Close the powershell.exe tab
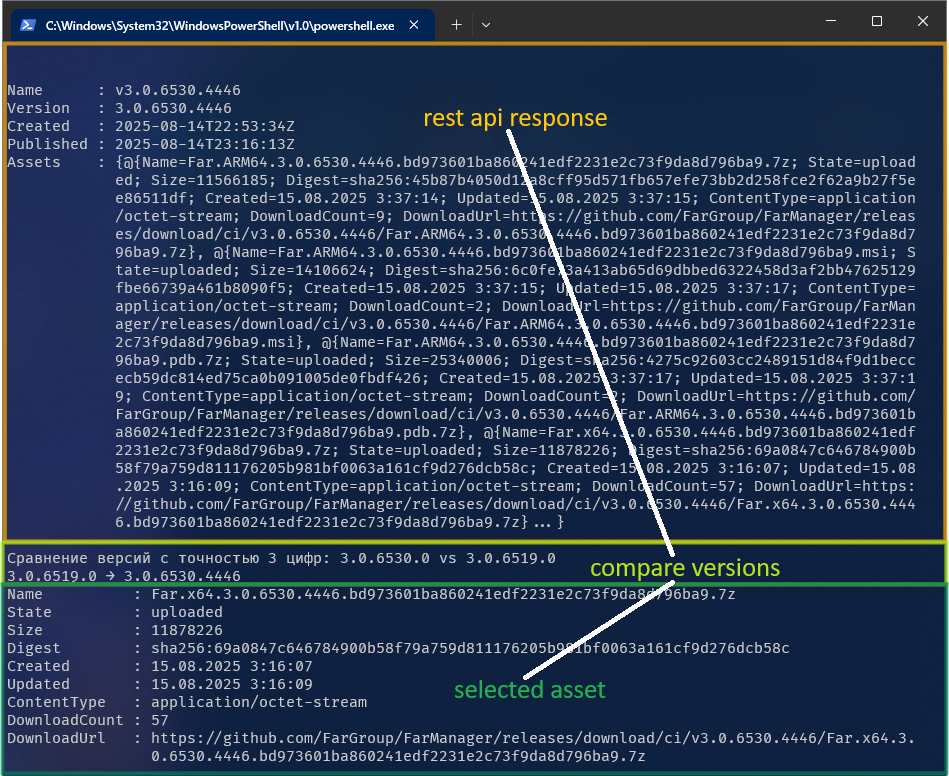Viewport: 949px width, 776px height. click(414, 25)
